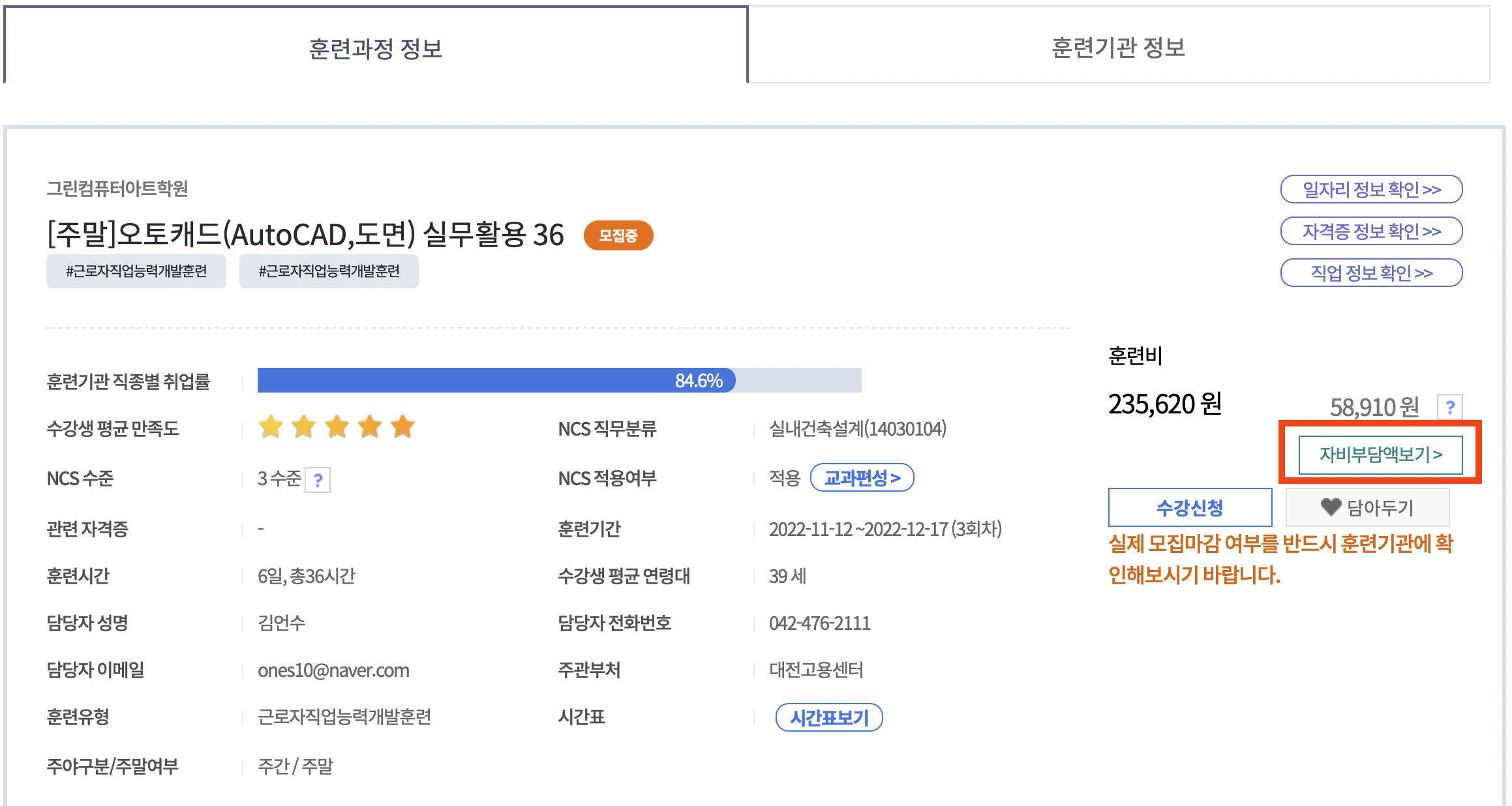
Task: Expand 교과편성 curriculum details
Action: pyautogui.click(x=862, y=478)
